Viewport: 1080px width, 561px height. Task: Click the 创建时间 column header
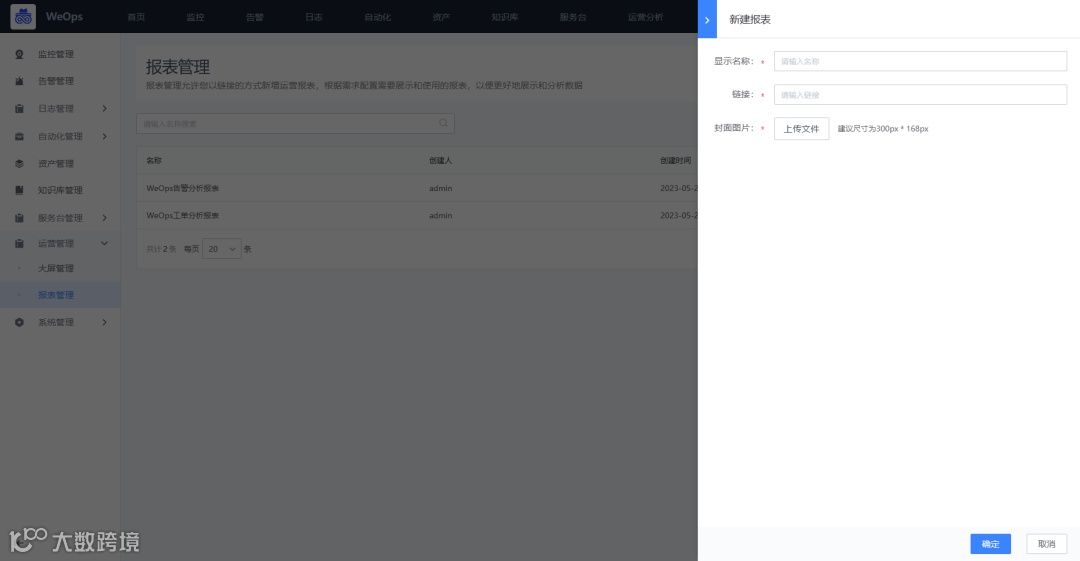click(x=676, y=161)
